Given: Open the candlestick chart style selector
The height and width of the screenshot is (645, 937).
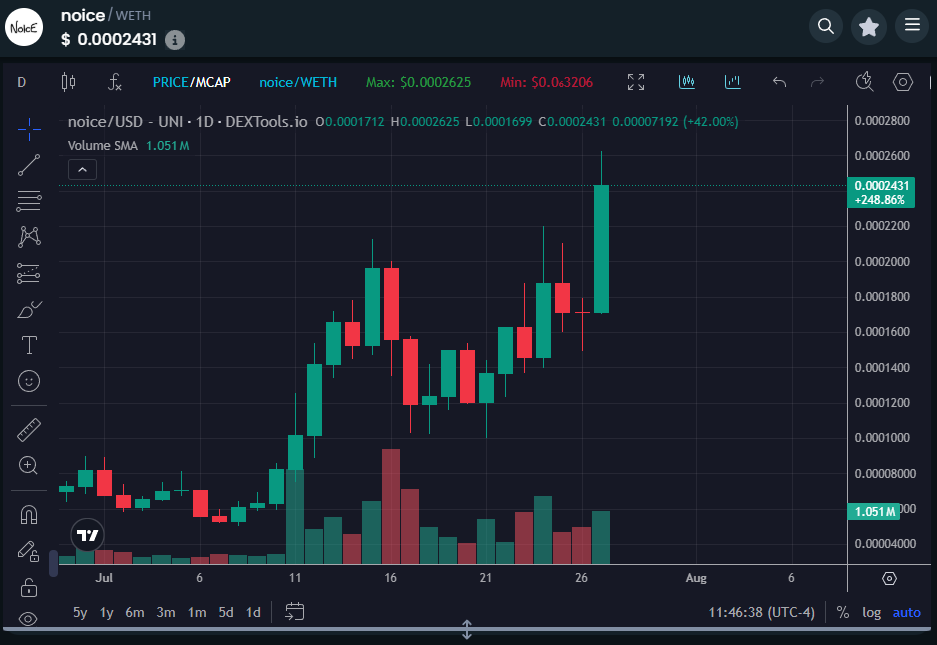Looking at the screenshot, I should [x=69, y=82].
